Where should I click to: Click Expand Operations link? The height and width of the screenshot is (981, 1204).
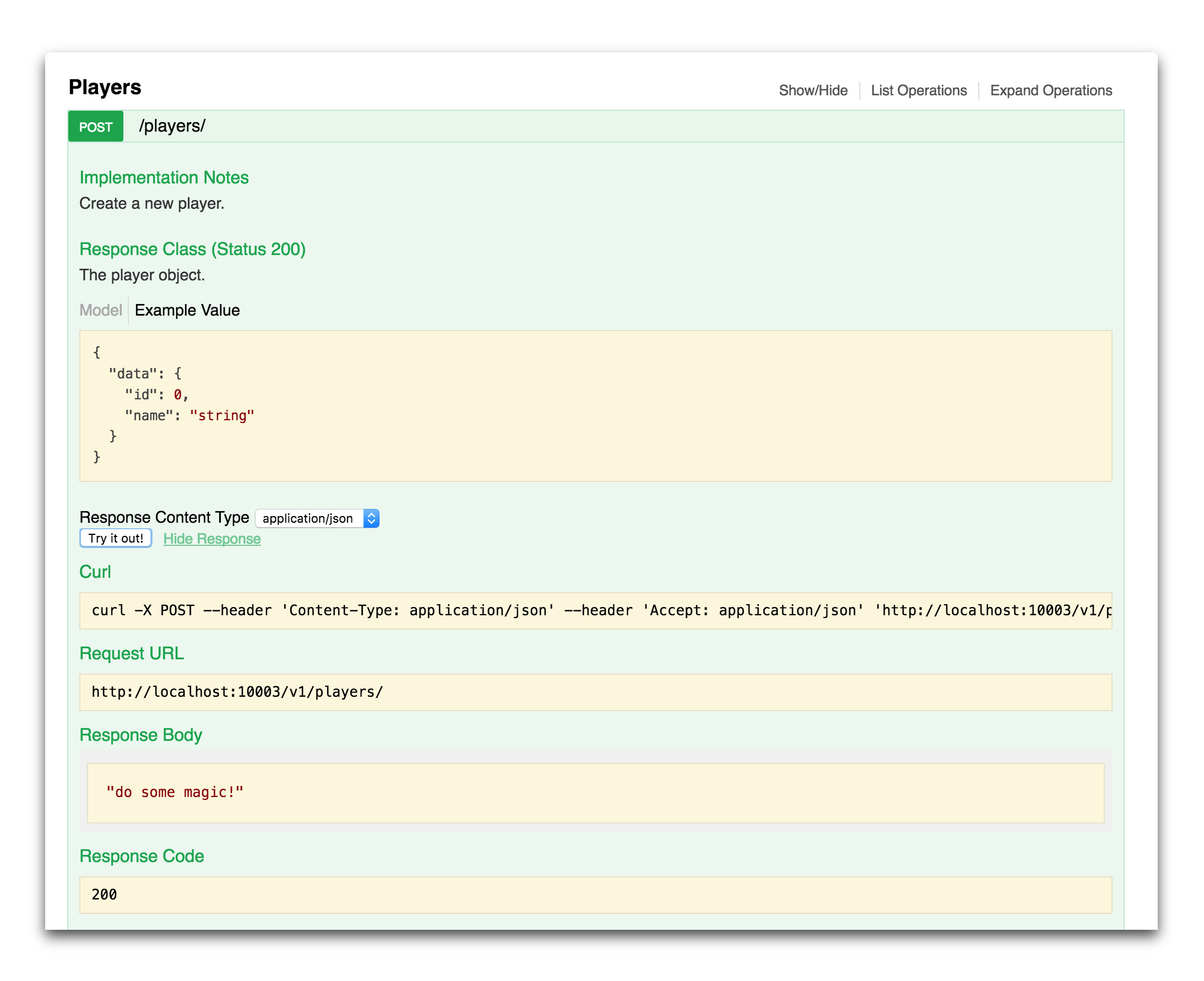pos(1050,90)
